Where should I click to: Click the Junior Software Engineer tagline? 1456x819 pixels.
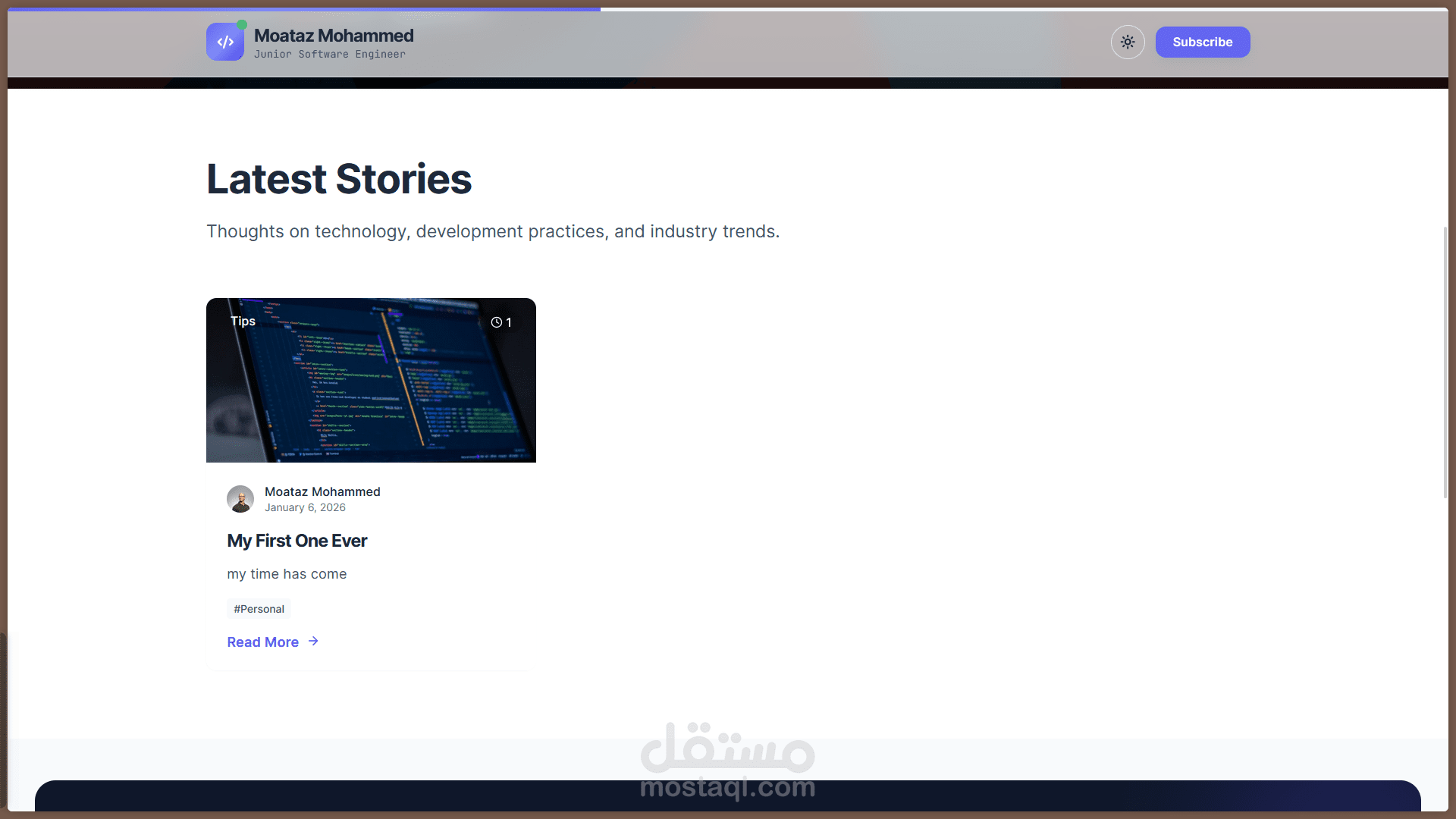(x=330, y=55)
